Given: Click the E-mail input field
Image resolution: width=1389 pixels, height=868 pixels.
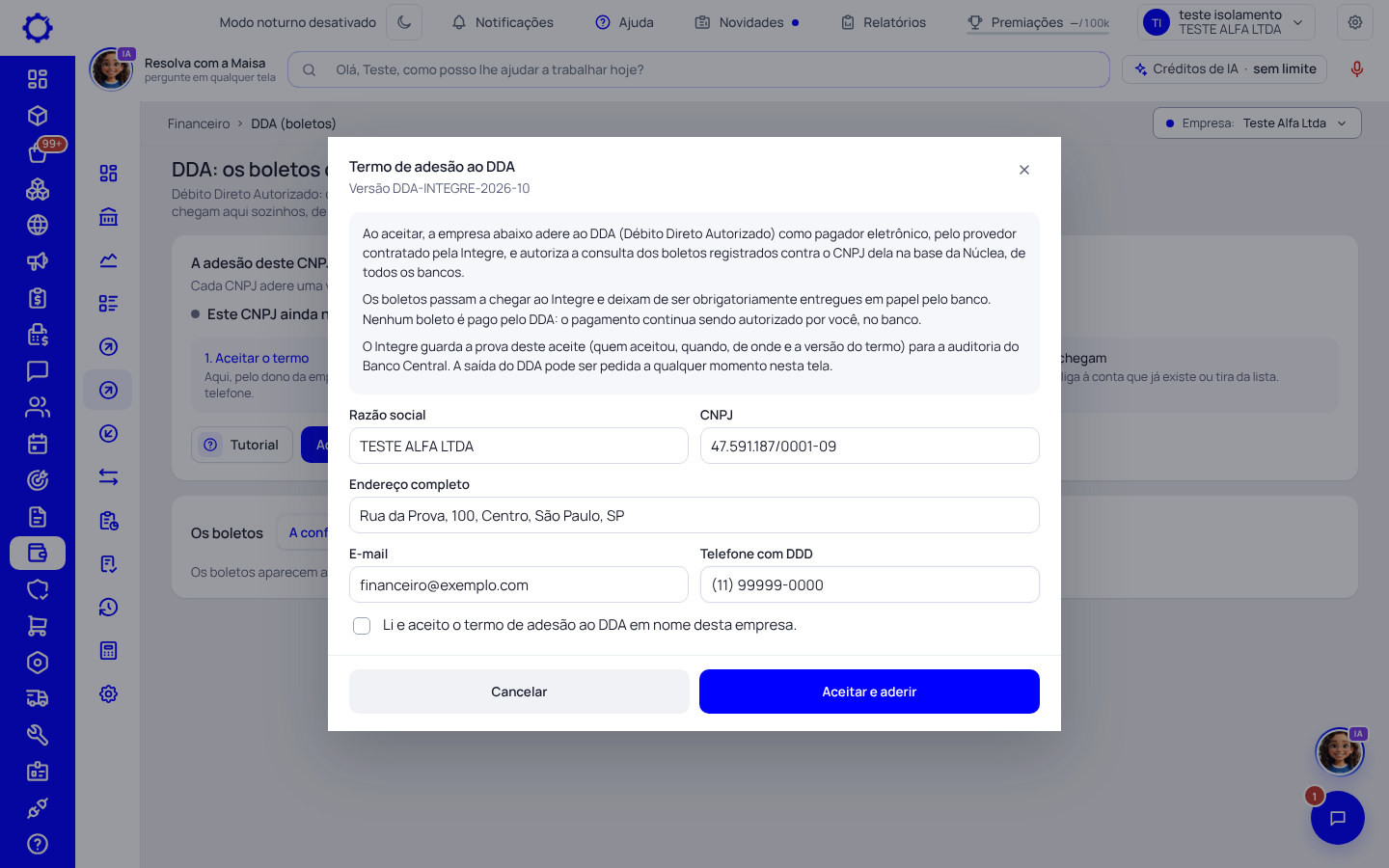Looking at the screenshot, I should pos(519,584).
